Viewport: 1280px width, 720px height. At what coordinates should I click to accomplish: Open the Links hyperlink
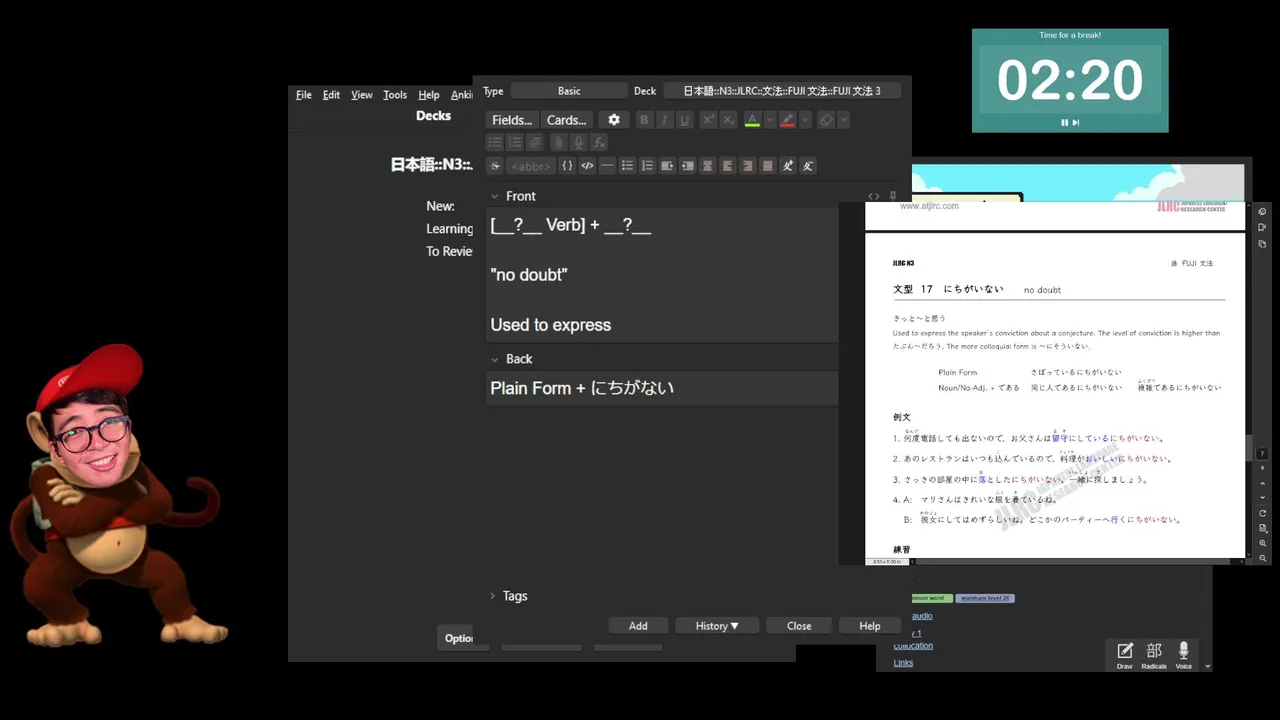903,663
